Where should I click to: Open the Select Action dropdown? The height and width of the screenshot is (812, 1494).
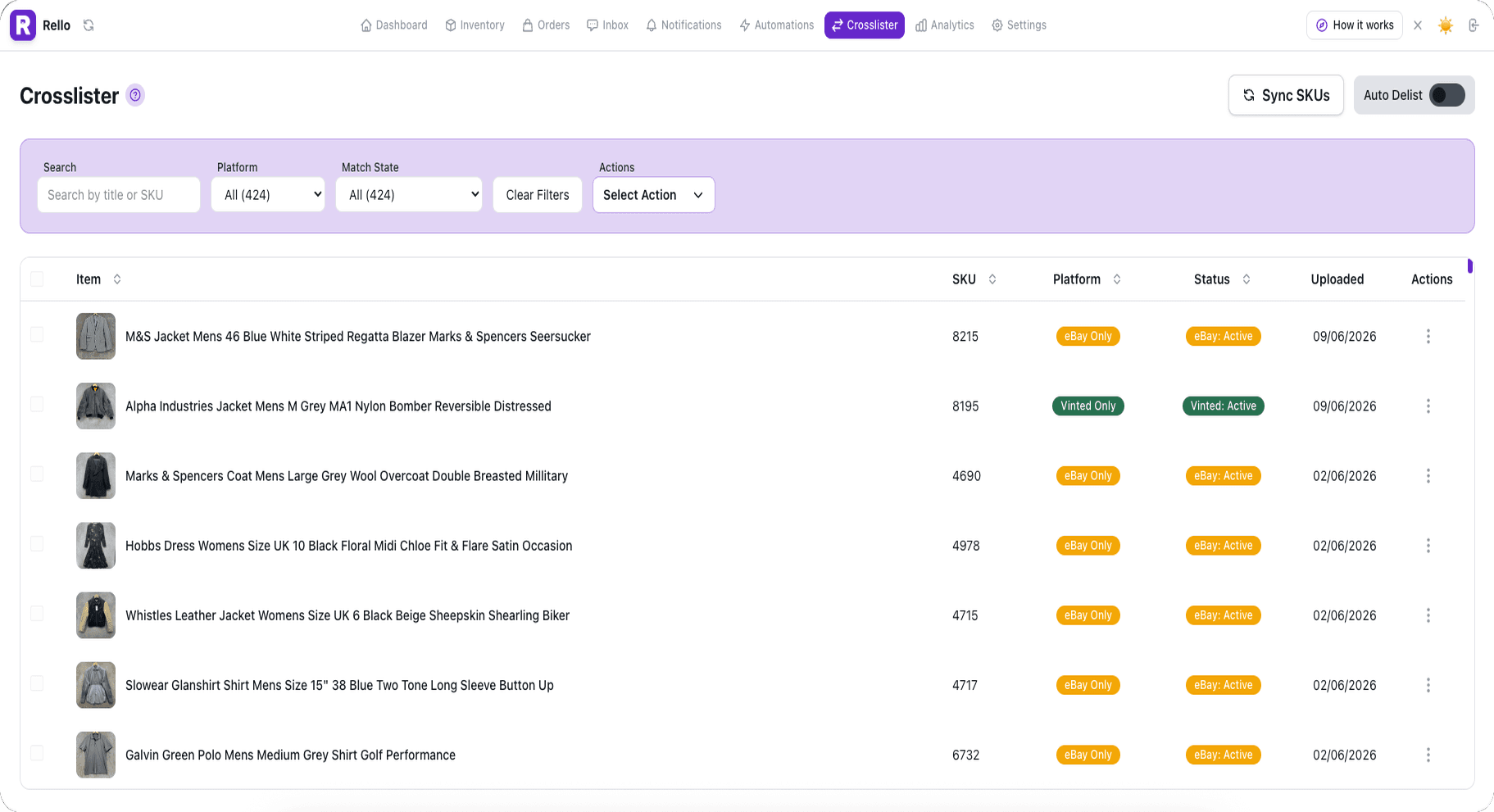[x=654, y=195]
